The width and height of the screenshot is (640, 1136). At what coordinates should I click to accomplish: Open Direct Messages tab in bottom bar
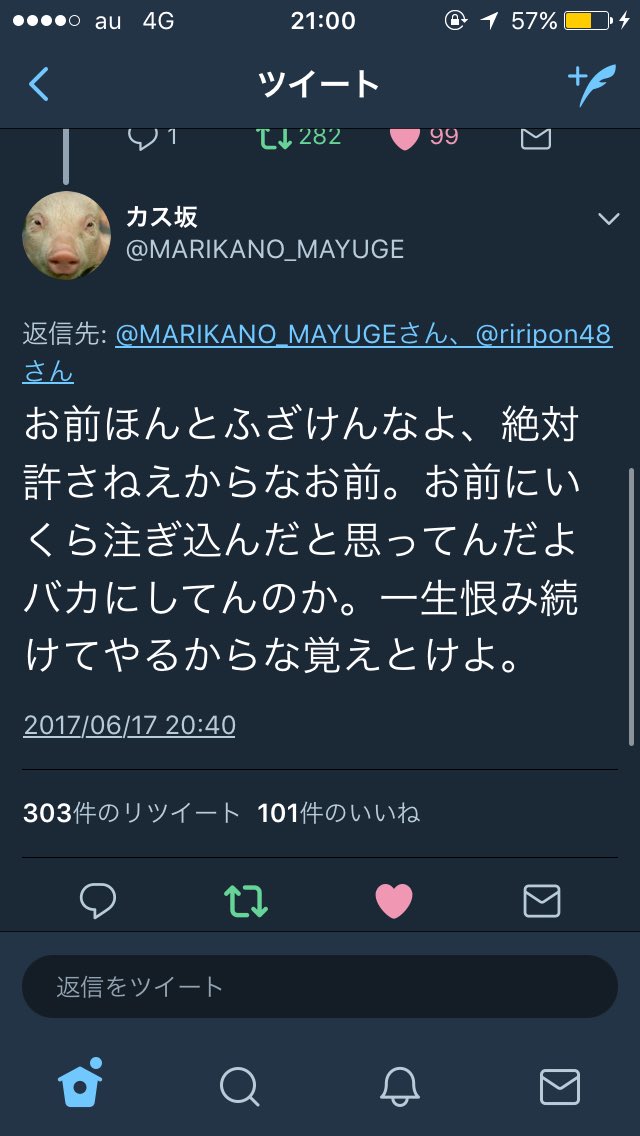[560, 1087]
